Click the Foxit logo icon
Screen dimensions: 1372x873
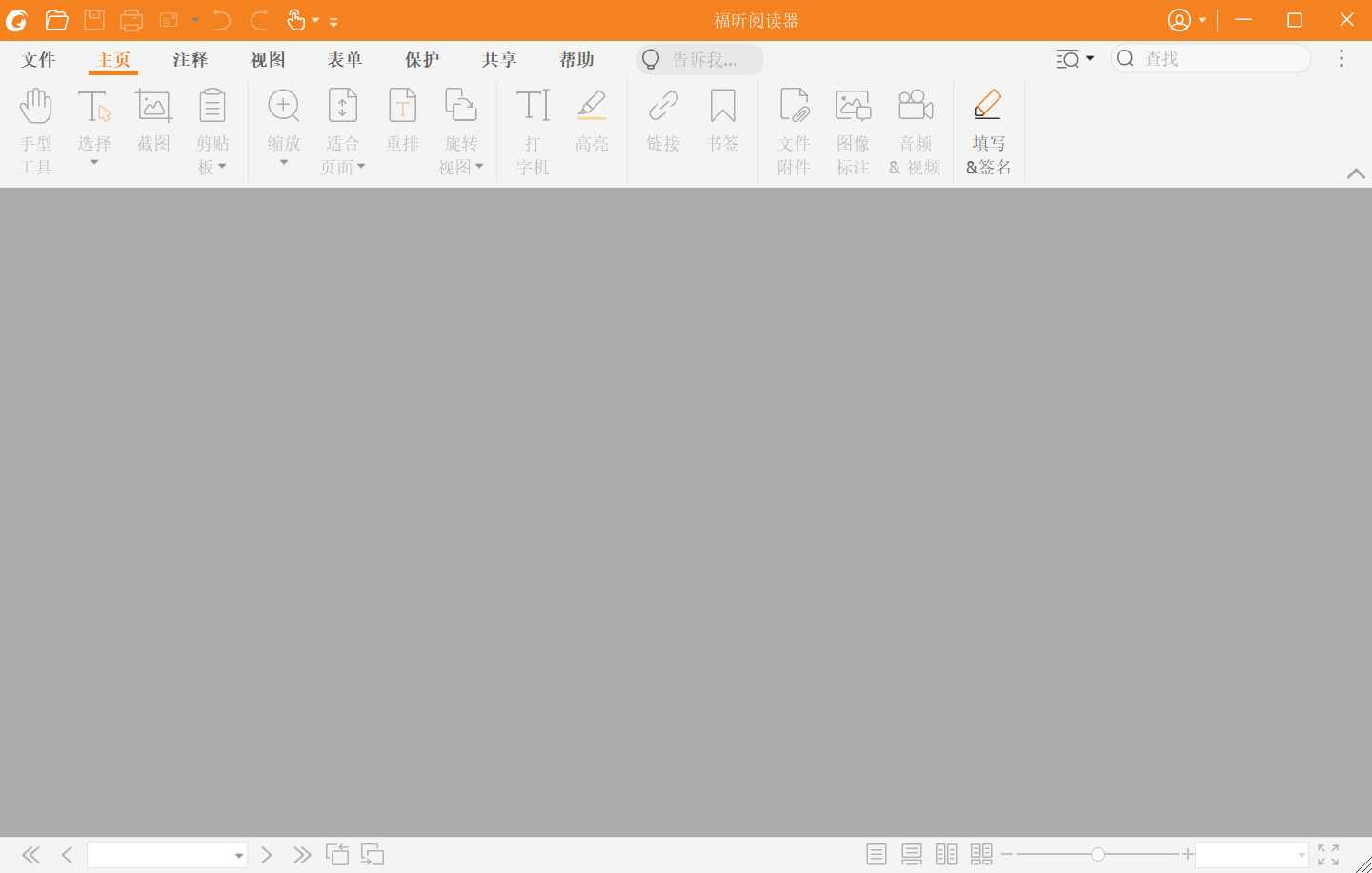(17, 20)
